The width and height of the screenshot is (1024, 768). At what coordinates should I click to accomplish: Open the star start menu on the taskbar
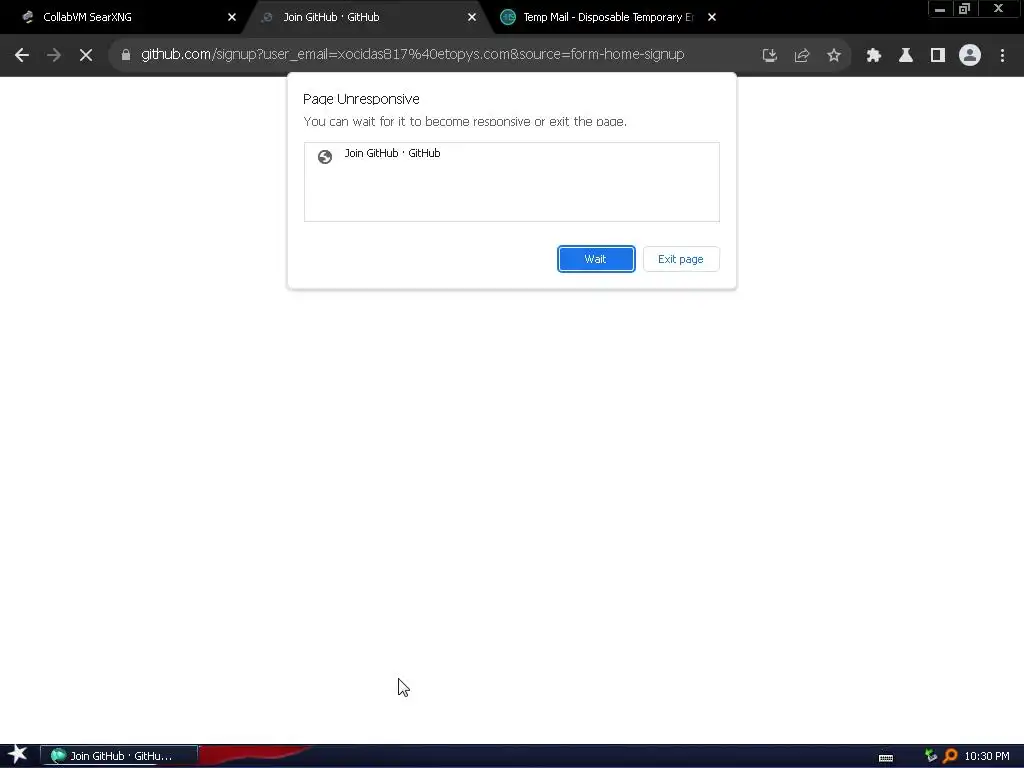(x=18, y=755)
